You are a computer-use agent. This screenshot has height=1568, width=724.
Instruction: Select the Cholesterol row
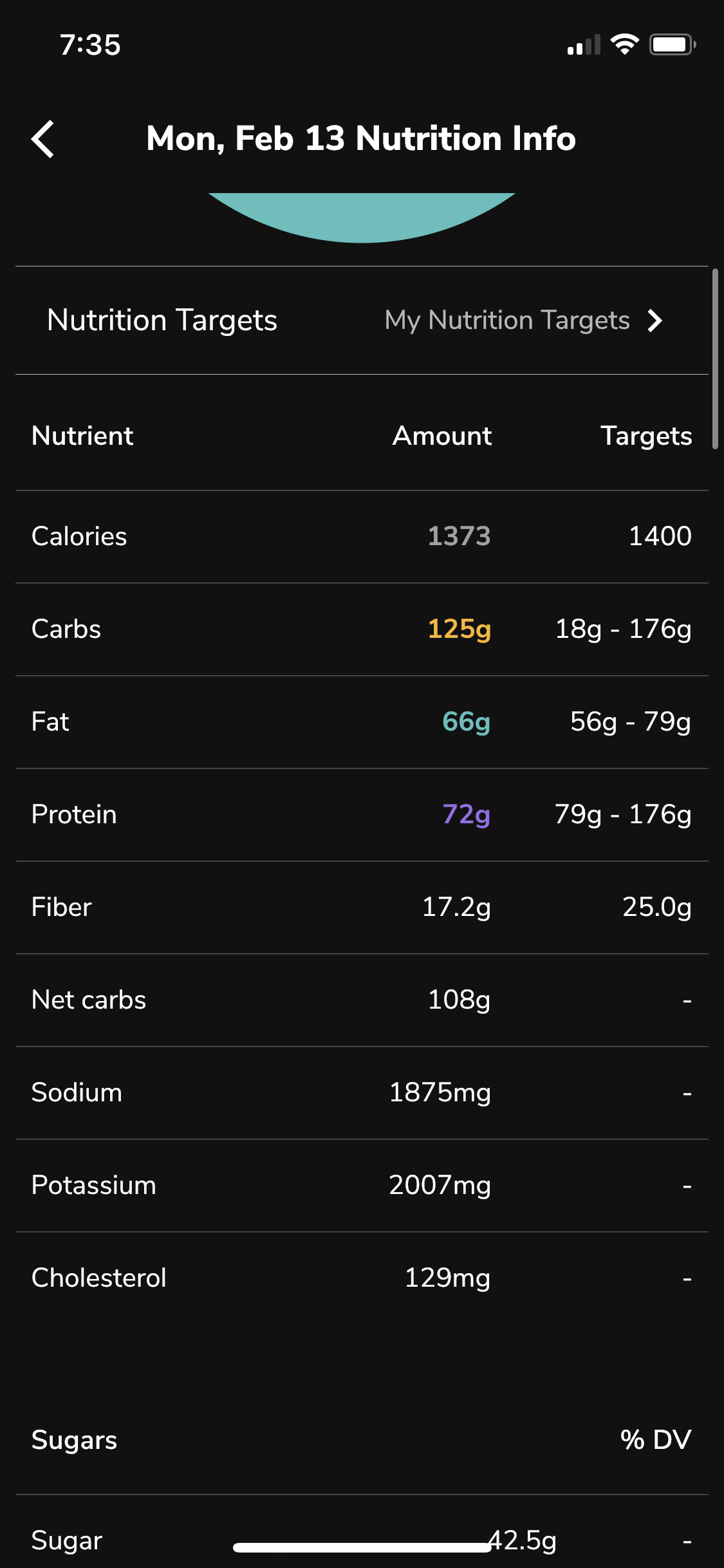tap(362, 1278)
